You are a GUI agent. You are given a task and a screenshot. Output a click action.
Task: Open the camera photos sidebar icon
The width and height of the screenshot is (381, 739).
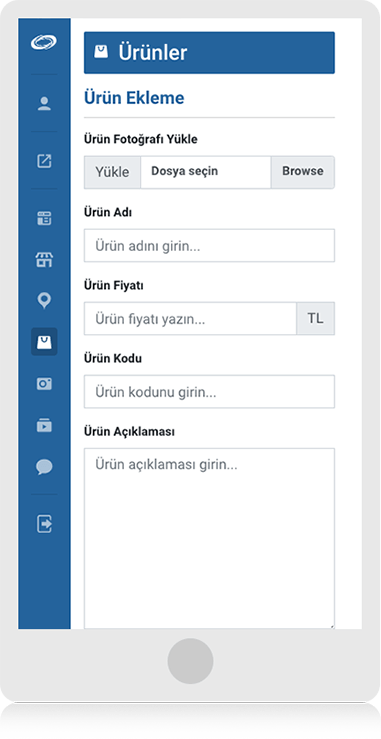(44, 384)
